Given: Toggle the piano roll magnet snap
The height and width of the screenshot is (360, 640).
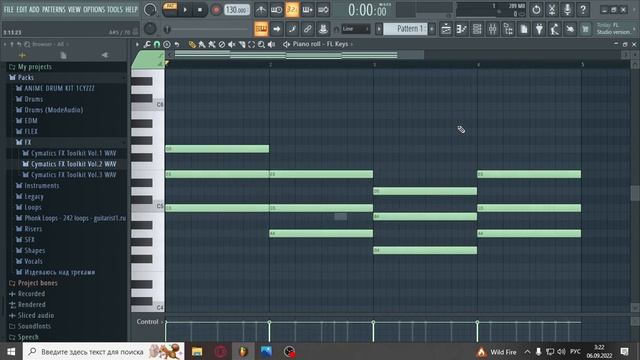Looking at the screenshot, I should [157, 44].
